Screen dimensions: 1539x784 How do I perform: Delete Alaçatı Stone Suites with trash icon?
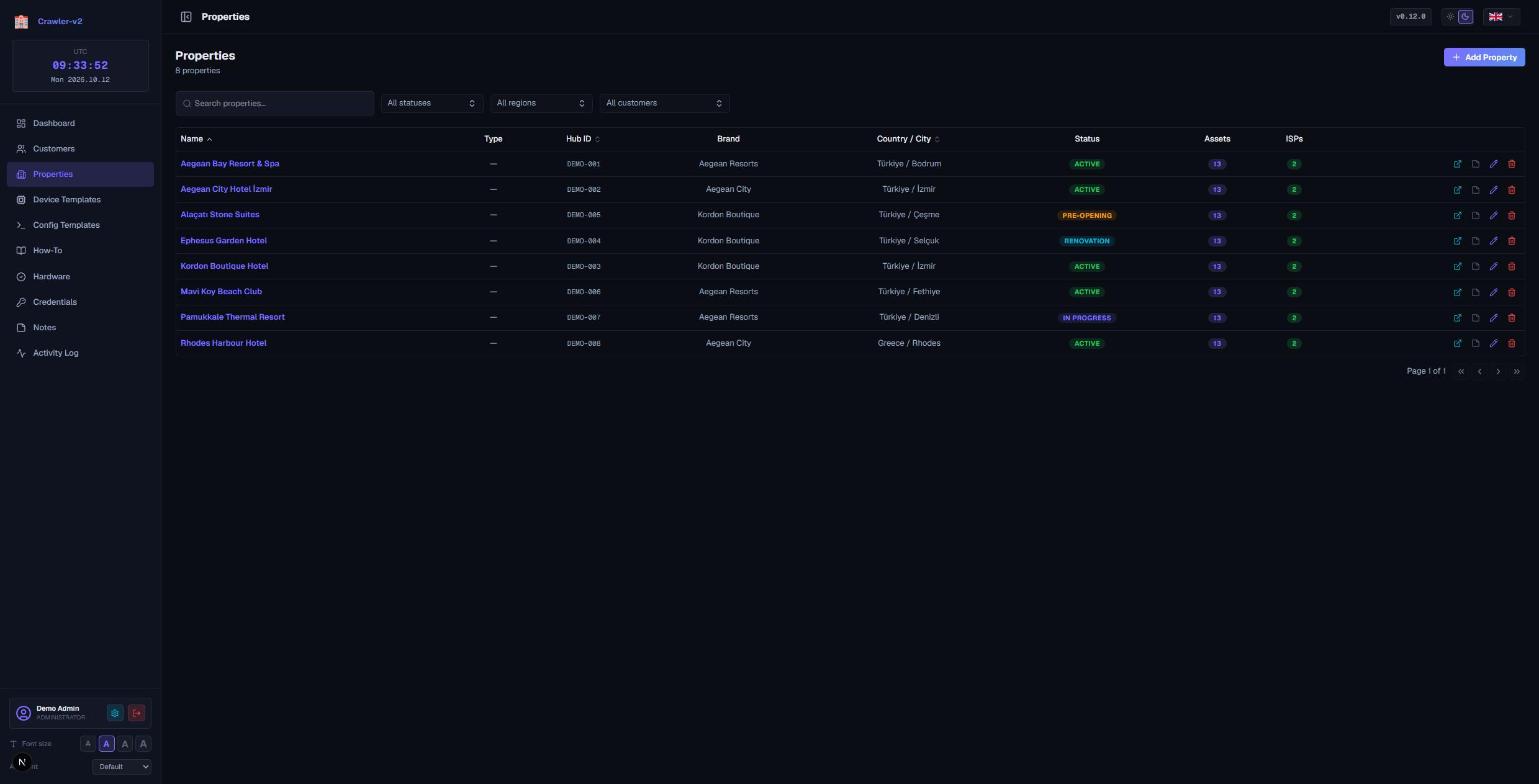point(1512,215)
